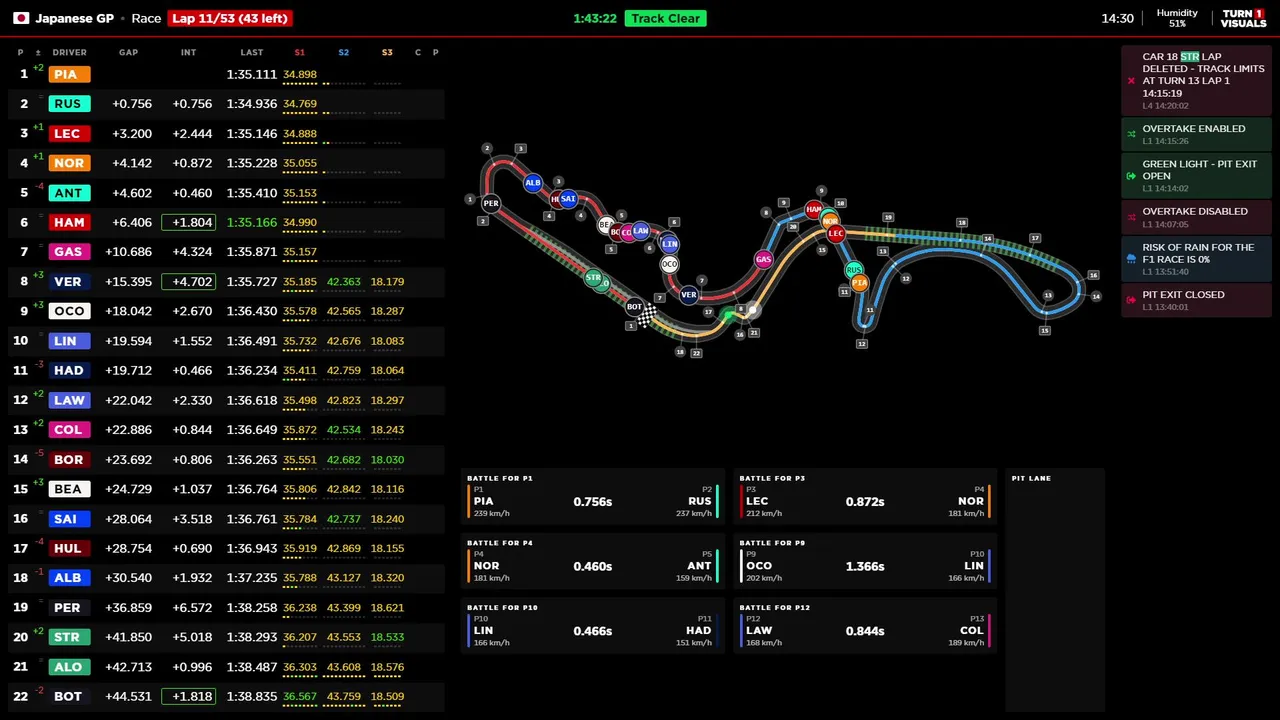Click the chequered flag on the track map
Image resolution: width=1280 pixels, height=720 pixels.
tap(648, 316)
